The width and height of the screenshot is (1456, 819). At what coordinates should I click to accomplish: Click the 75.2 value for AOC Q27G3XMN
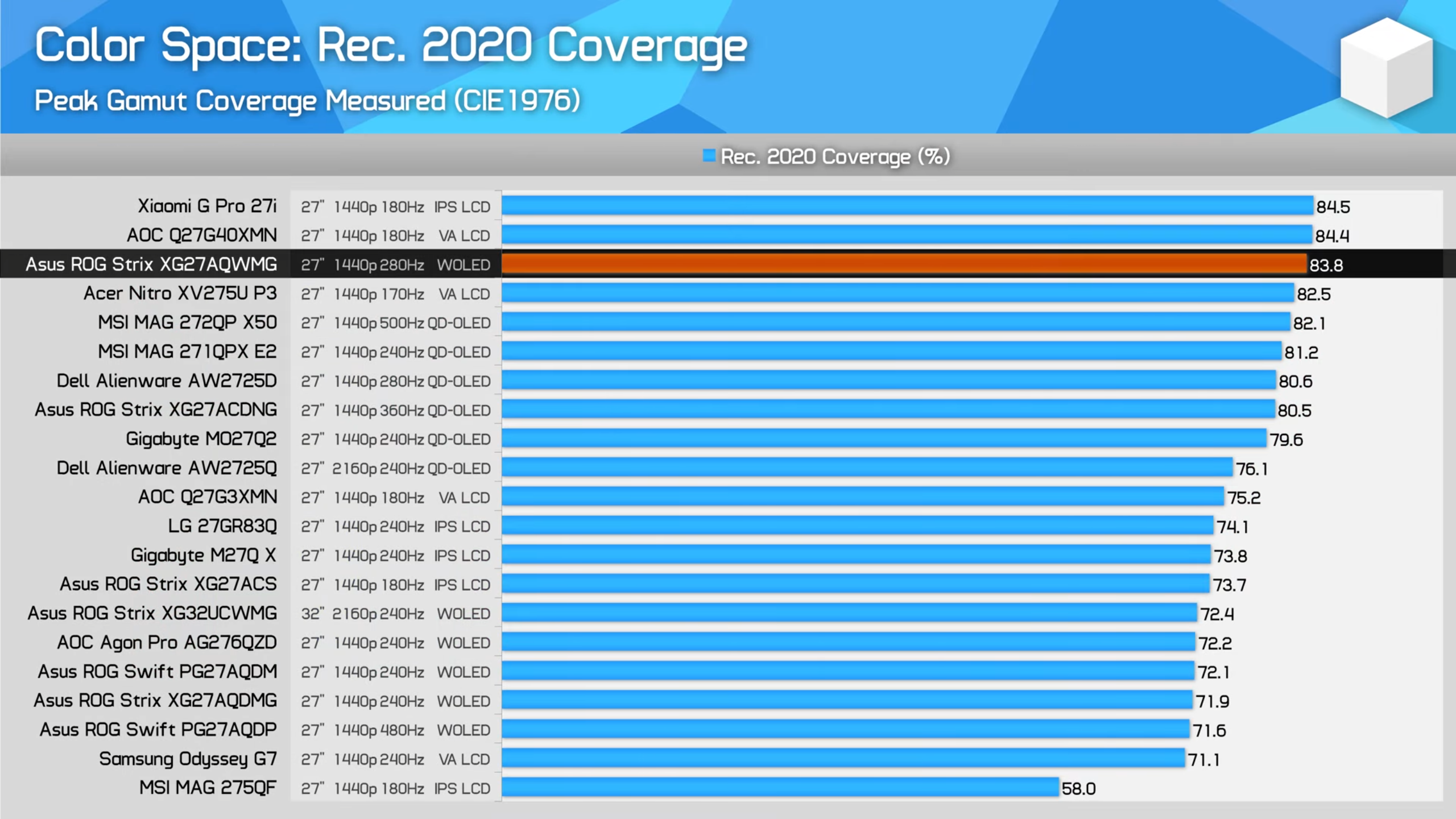1244,498
